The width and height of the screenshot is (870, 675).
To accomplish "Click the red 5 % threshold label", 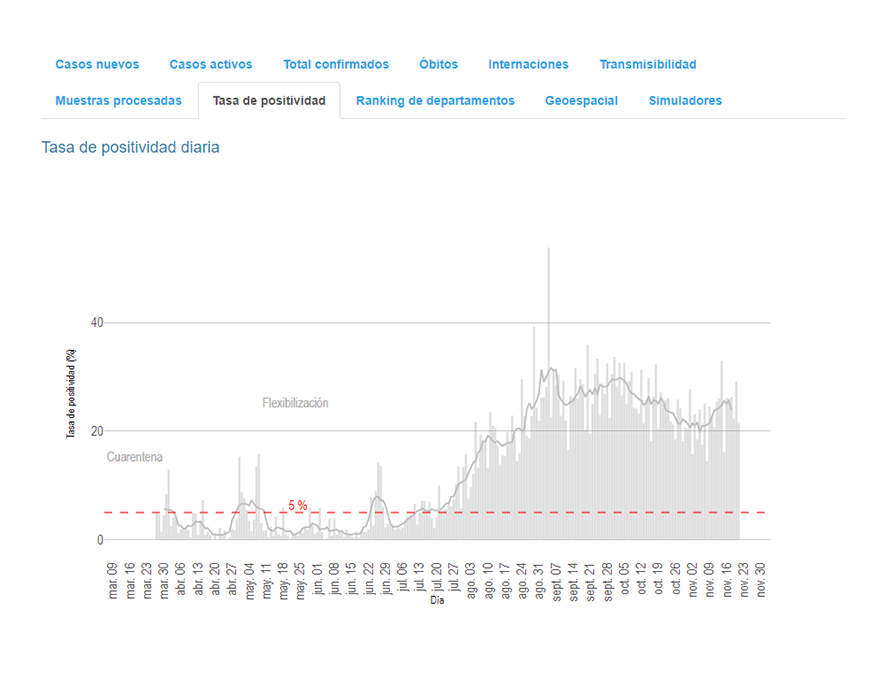I will (x=298, y=505).
